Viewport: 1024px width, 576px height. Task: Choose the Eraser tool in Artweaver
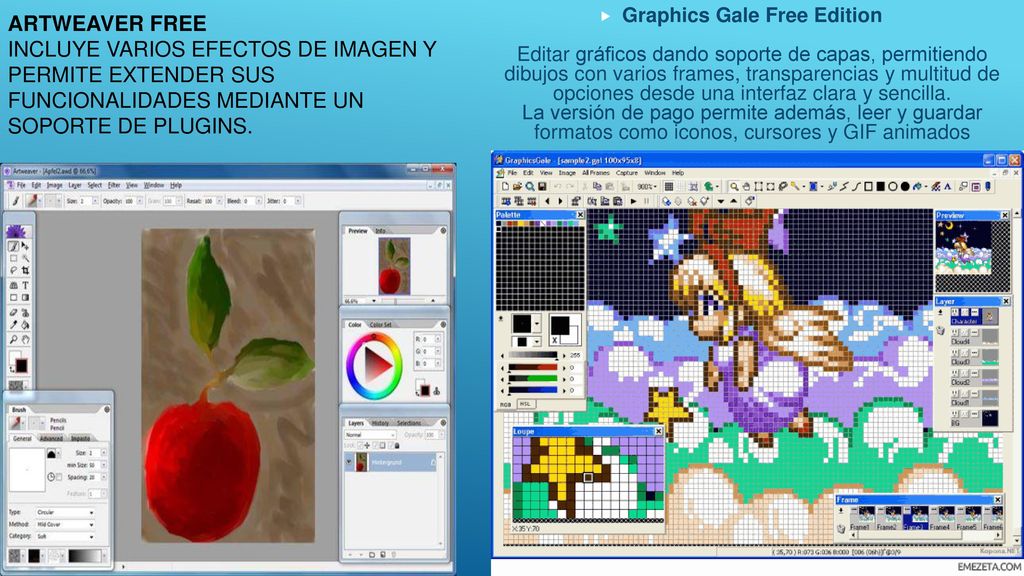[14, 312]
